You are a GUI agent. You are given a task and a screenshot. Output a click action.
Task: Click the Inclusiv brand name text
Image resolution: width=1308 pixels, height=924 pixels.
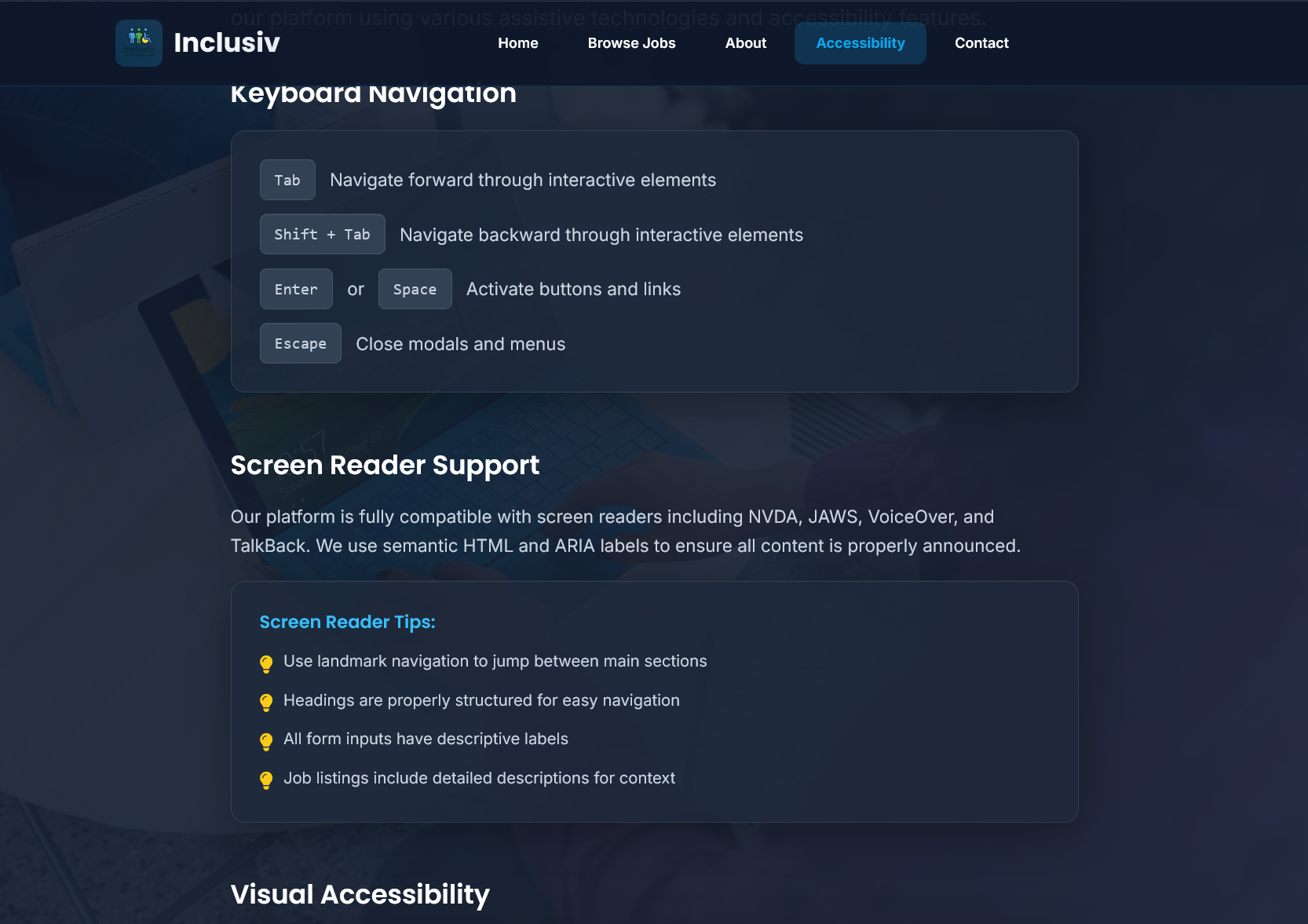[227, 42]
